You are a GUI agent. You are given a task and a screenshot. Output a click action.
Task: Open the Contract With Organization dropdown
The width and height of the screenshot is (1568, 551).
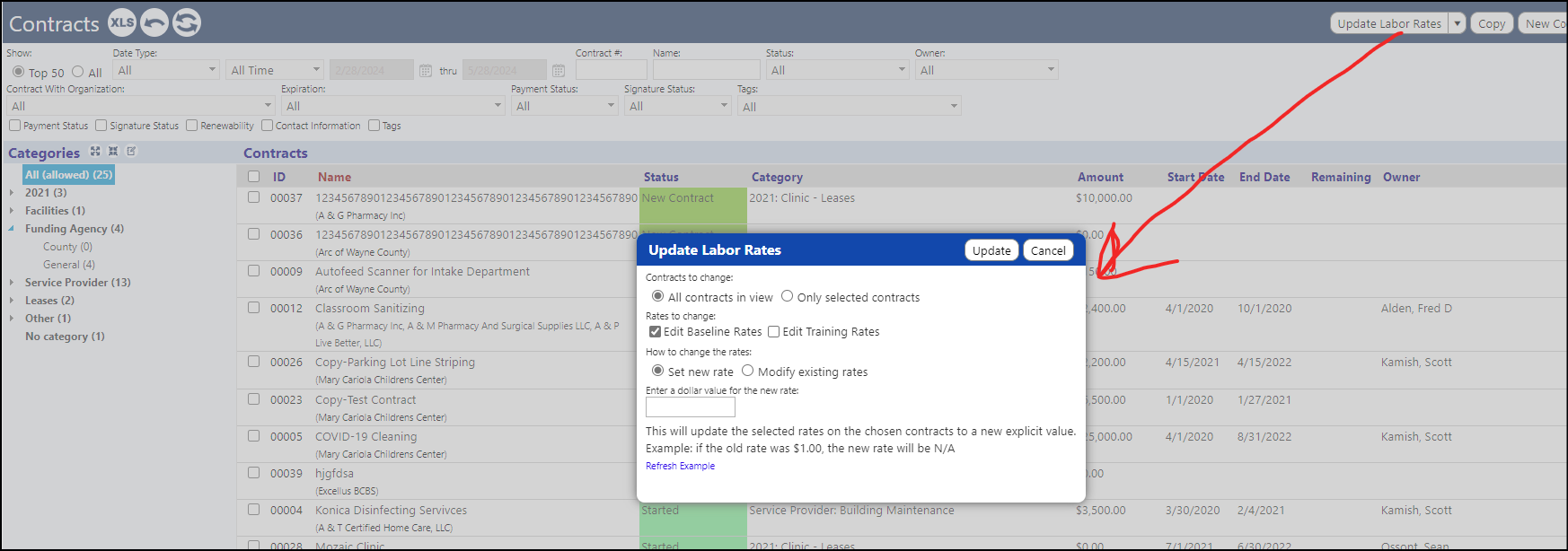[x=139, y=106]
